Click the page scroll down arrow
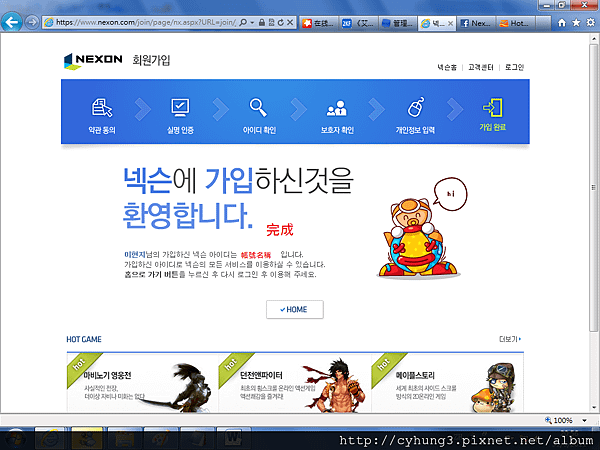This screenshot has height=450, width=600. click(x=593, y=407)
